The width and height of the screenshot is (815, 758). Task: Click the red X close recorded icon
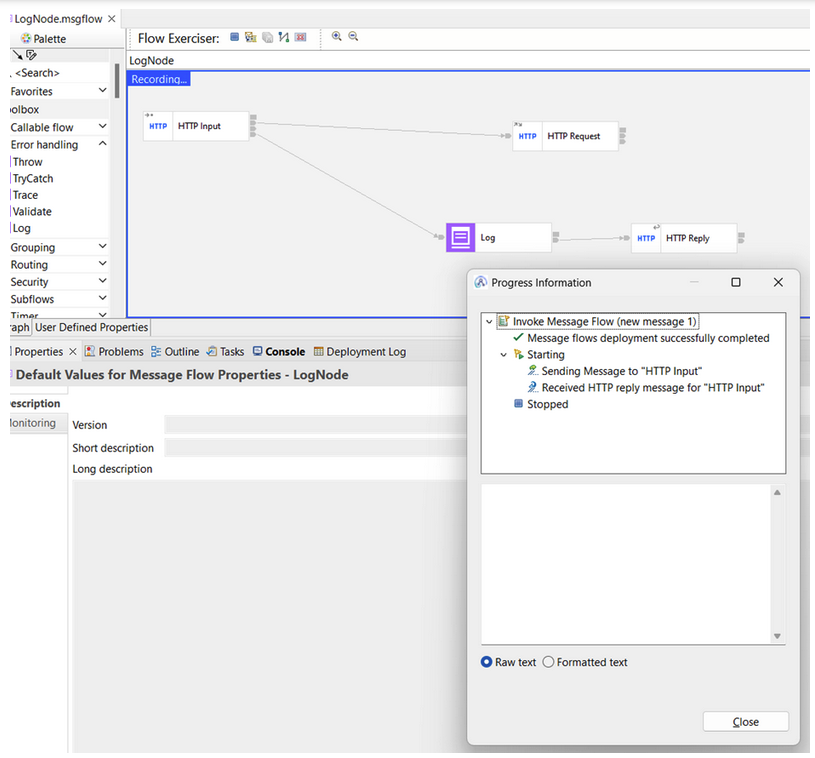300,37
